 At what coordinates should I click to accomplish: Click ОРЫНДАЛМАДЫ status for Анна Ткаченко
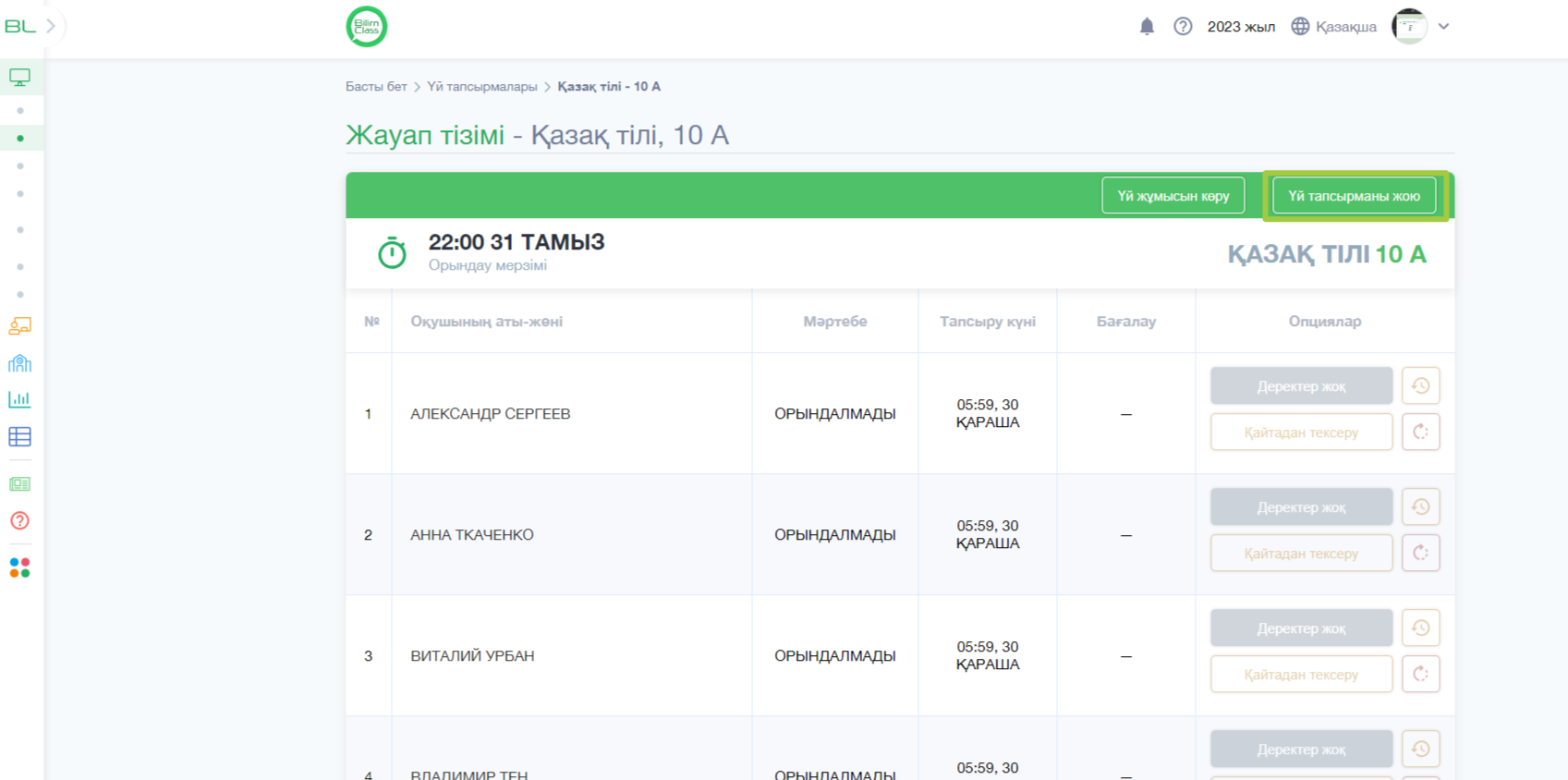point(835,535)
